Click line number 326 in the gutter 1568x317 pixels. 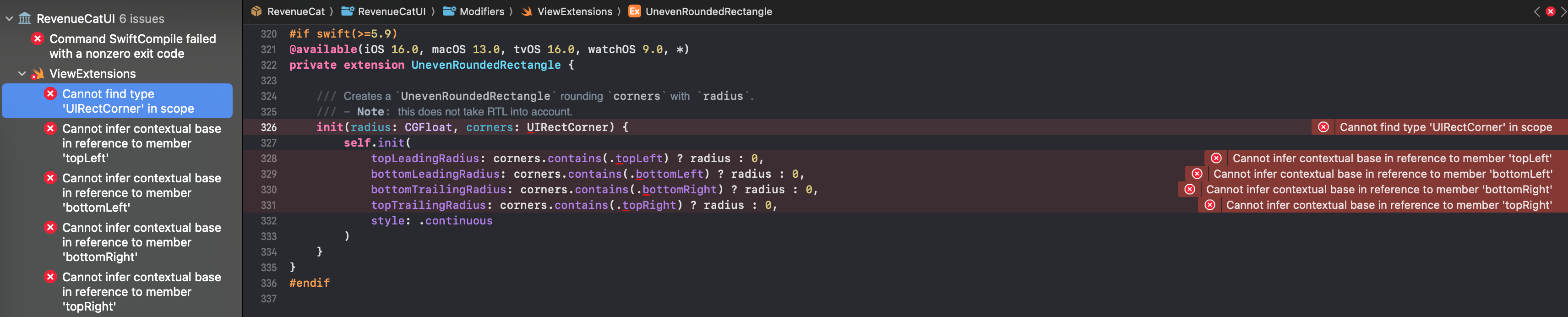tap(268, 127)
